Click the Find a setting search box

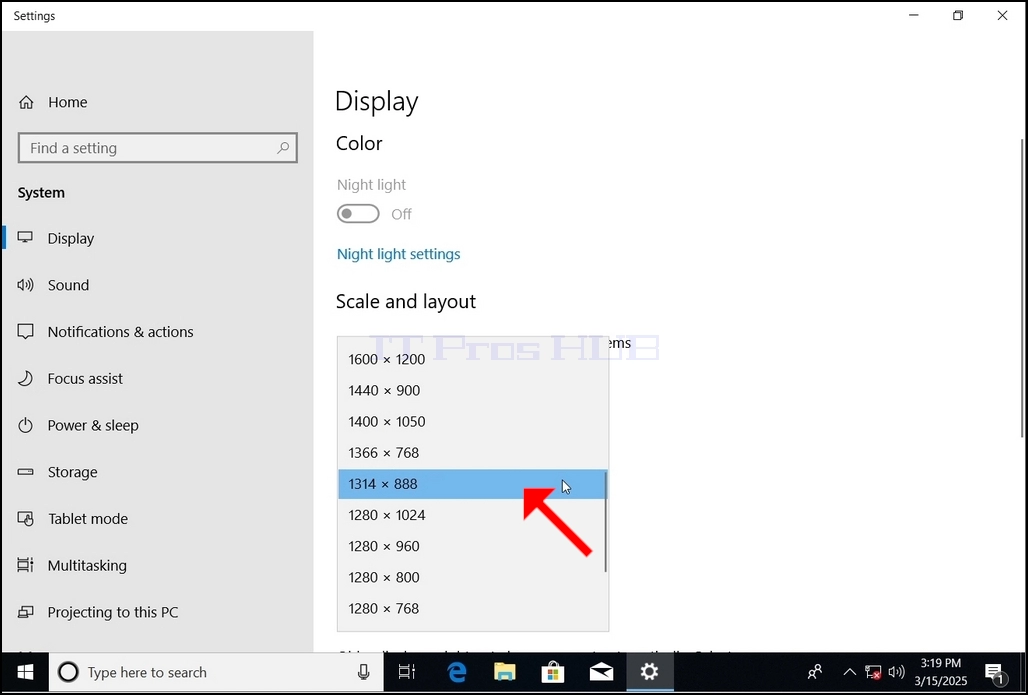tap(157, 148)
